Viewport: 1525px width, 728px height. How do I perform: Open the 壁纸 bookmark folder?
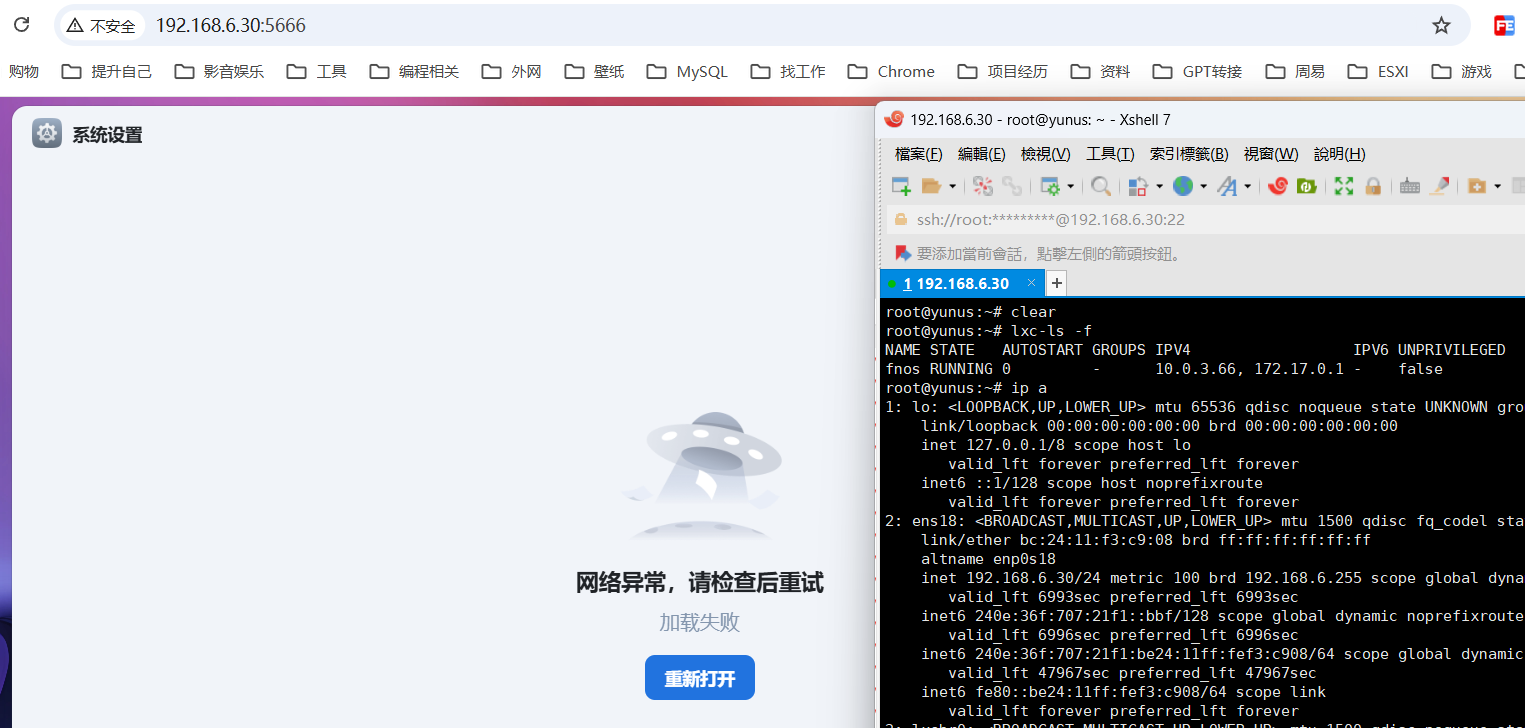click(594, 71)
